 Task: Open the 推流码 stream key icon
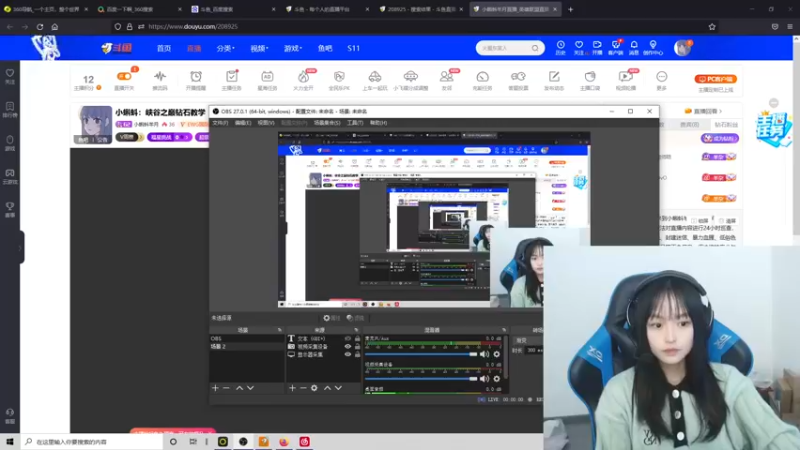point(160,77)
